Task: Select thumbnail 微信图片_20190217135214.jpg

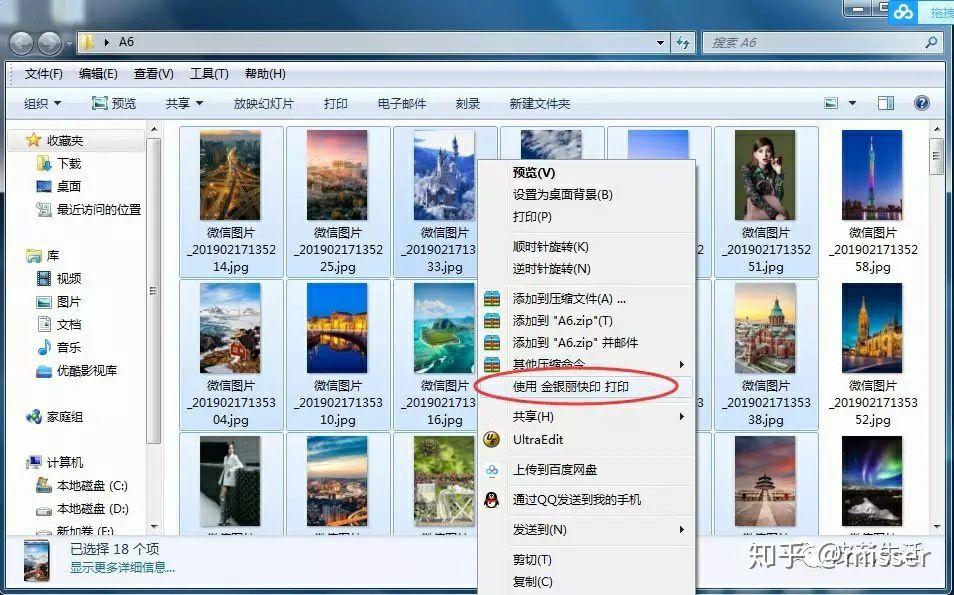Action: pos(231,201)
